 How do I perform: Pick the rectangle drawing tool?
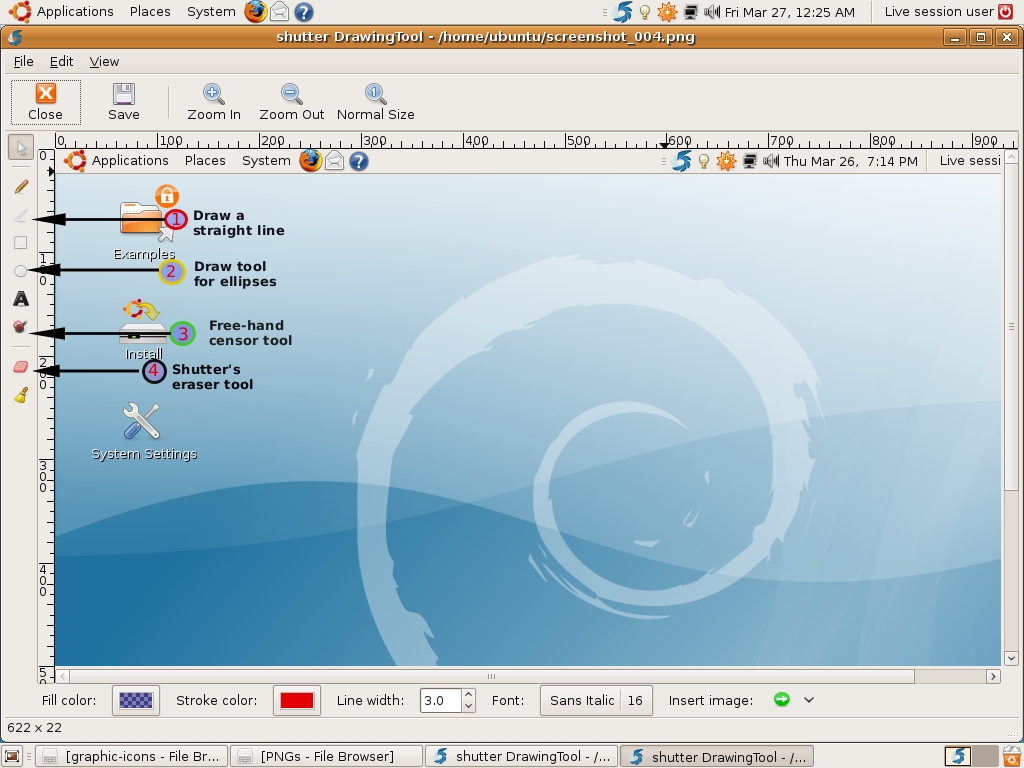point(21,243)
